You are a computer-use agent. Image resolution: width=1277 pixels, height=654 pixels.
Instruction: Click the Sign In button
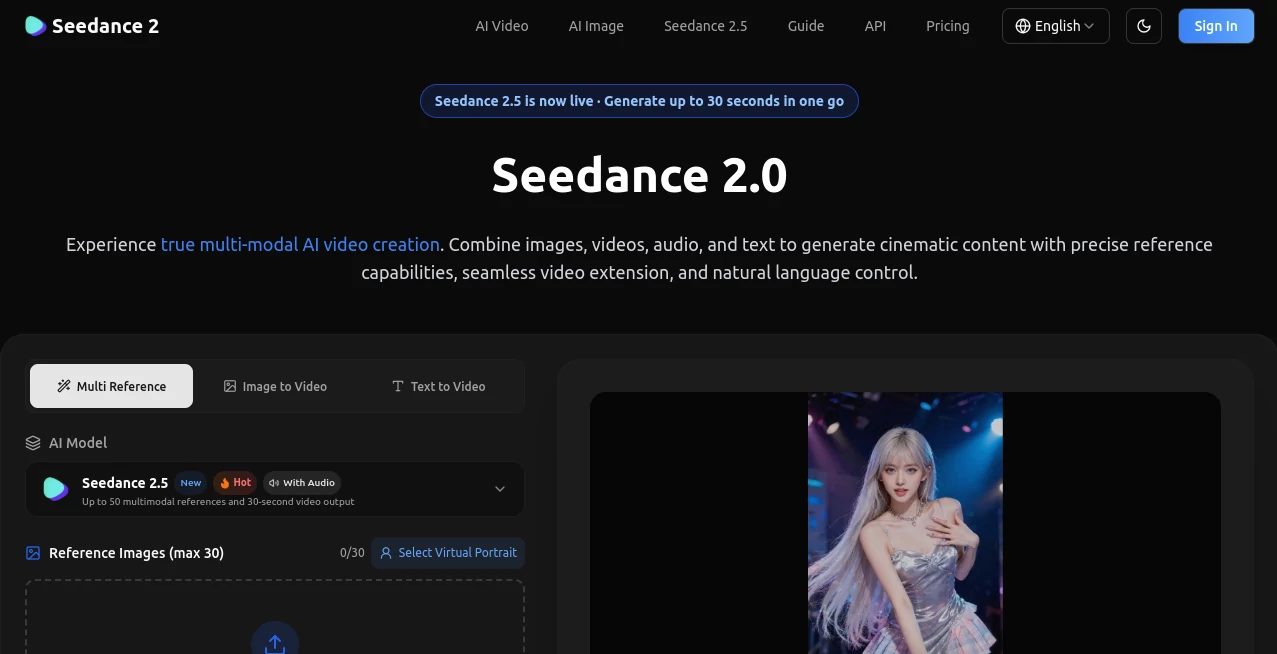pyautogui.click(x=1216, y=26)
